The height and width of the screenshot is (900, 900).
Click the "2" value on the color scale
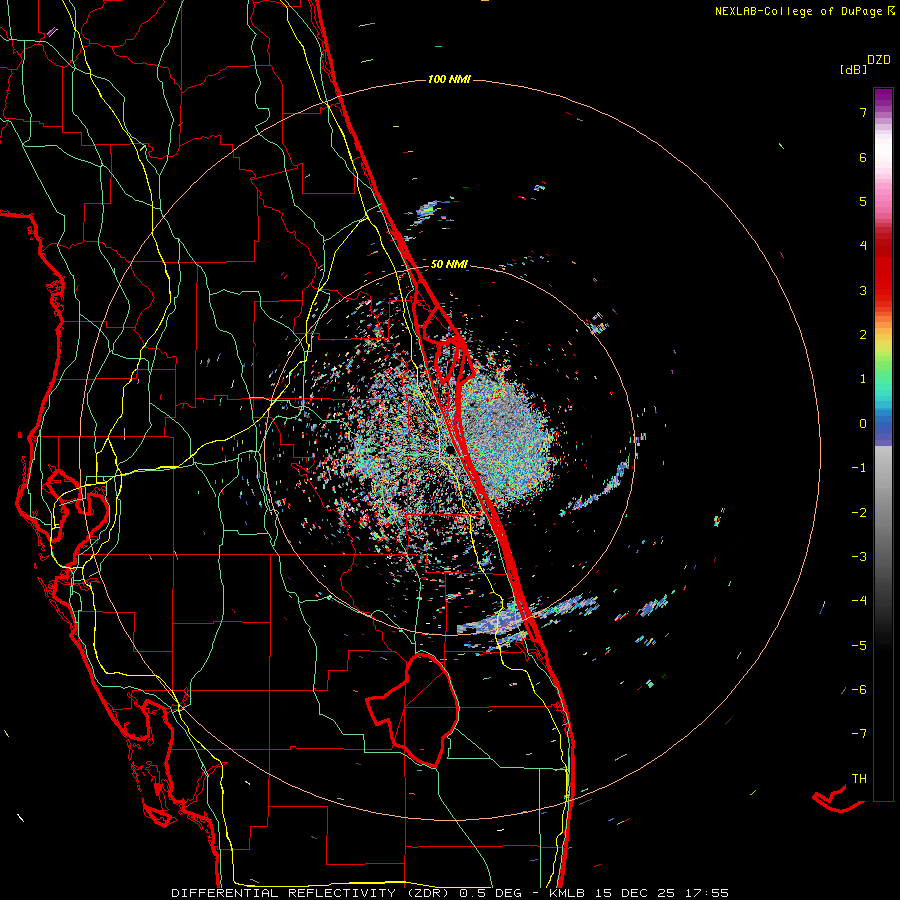click(x=863, y=335)
